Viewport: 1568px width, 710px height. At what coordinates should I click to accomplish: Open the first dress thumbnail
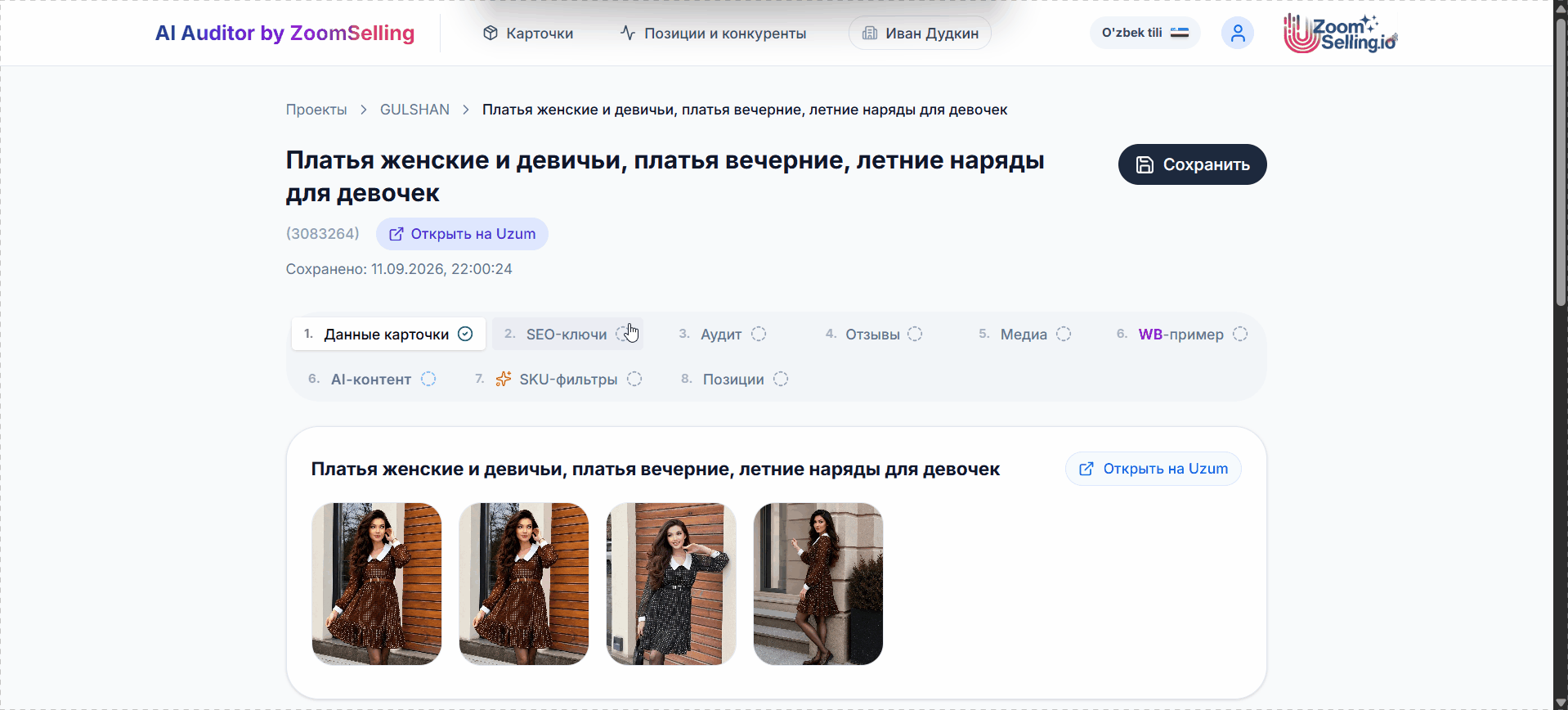pos(377,584)
